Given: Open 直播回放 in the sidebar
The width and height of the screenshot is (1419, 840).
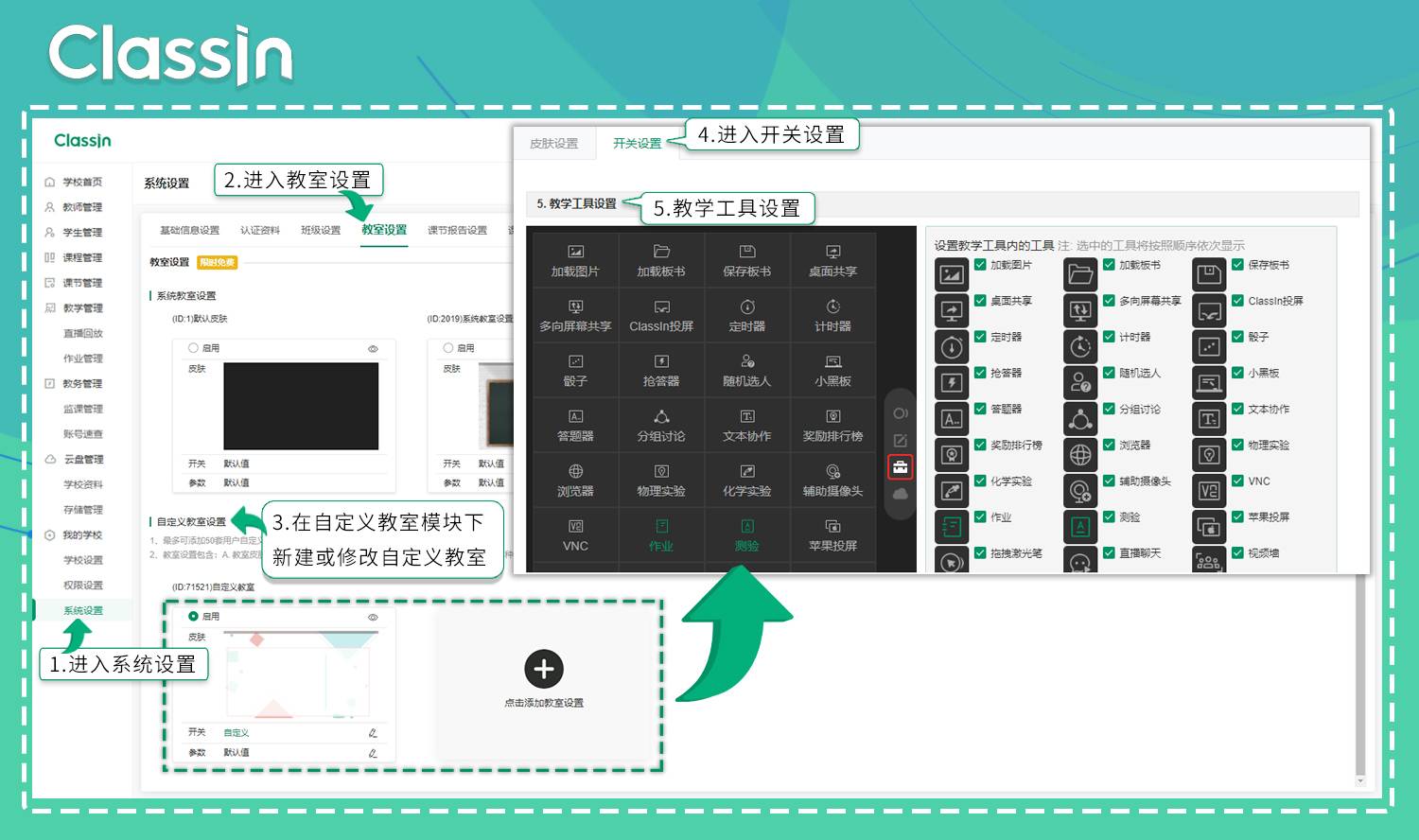Looking at the screenshot, I should pos(83,333).
